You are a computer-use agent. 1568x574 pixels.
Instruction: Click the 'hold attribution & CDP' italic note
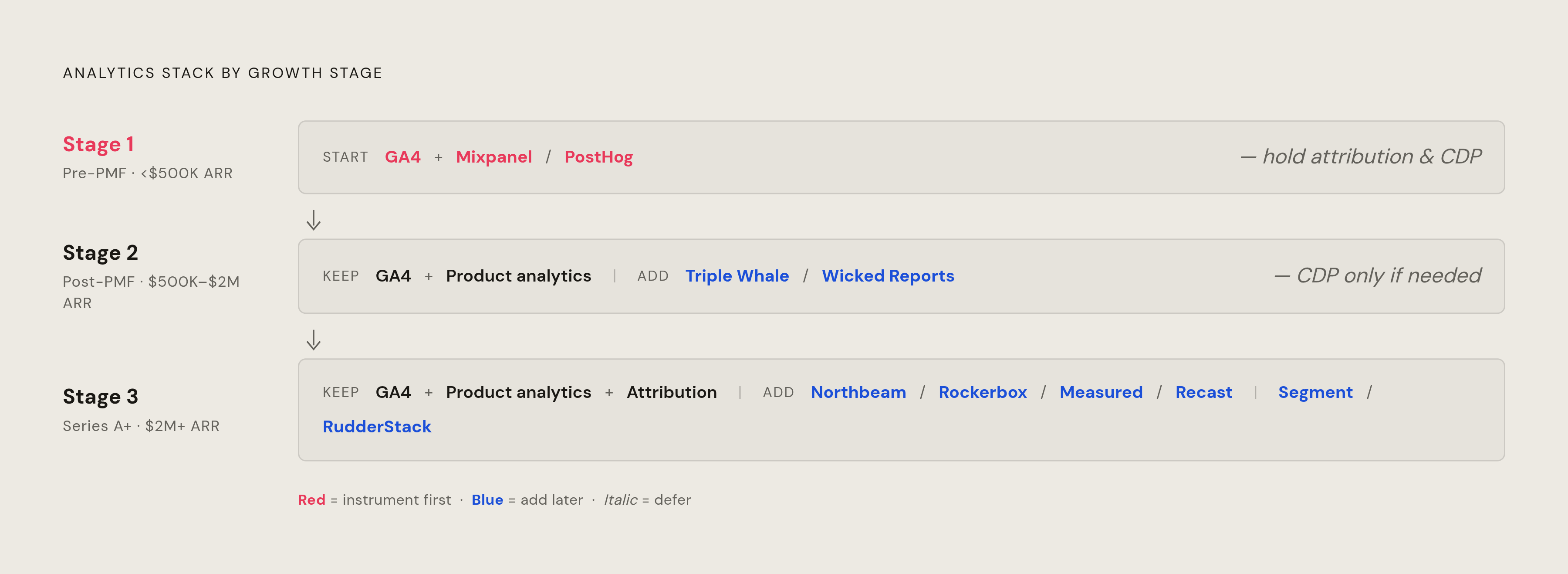tap(1360, 156)
